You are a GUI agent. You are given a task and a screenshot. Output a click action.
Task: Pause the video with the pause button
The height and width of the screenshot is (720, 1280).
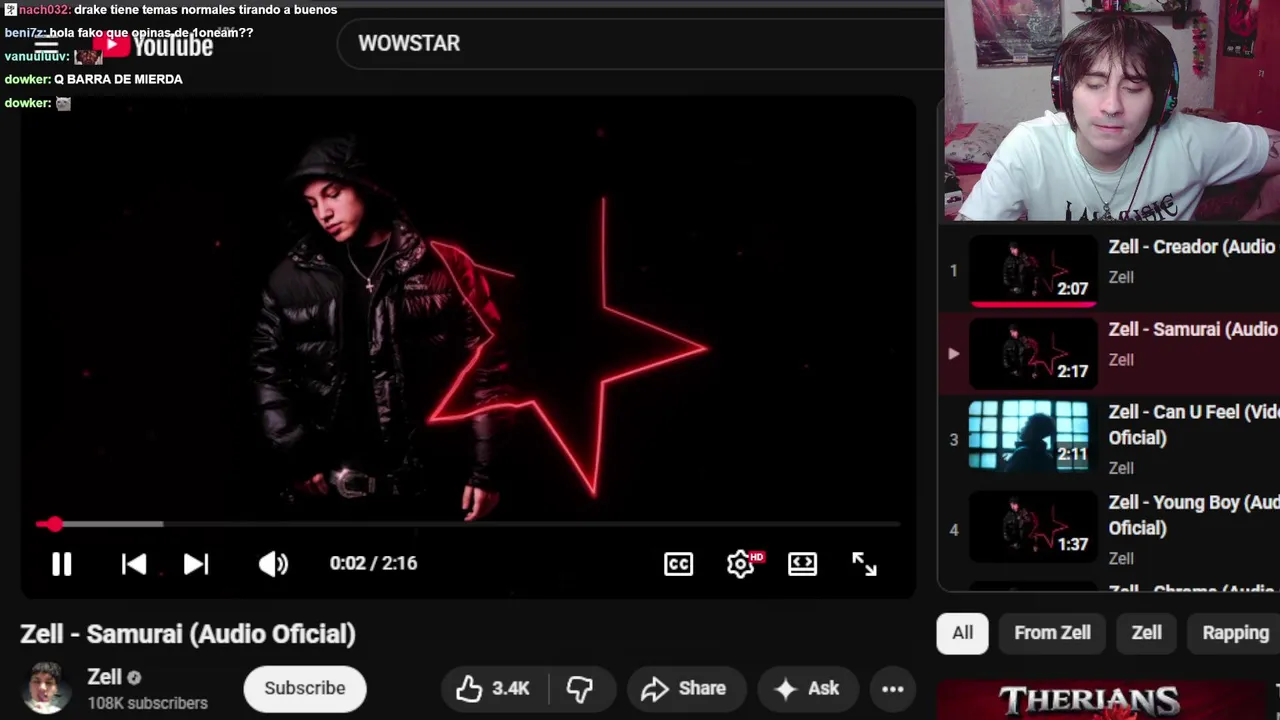click(x=62, y=564)
